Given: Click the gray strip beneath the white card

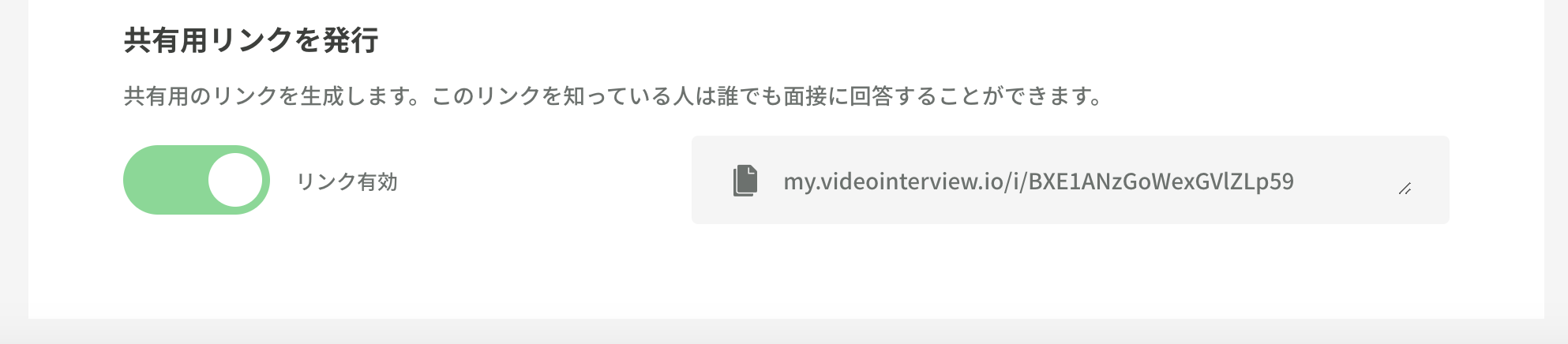Looking at the screenshot, I should [784, 331].
